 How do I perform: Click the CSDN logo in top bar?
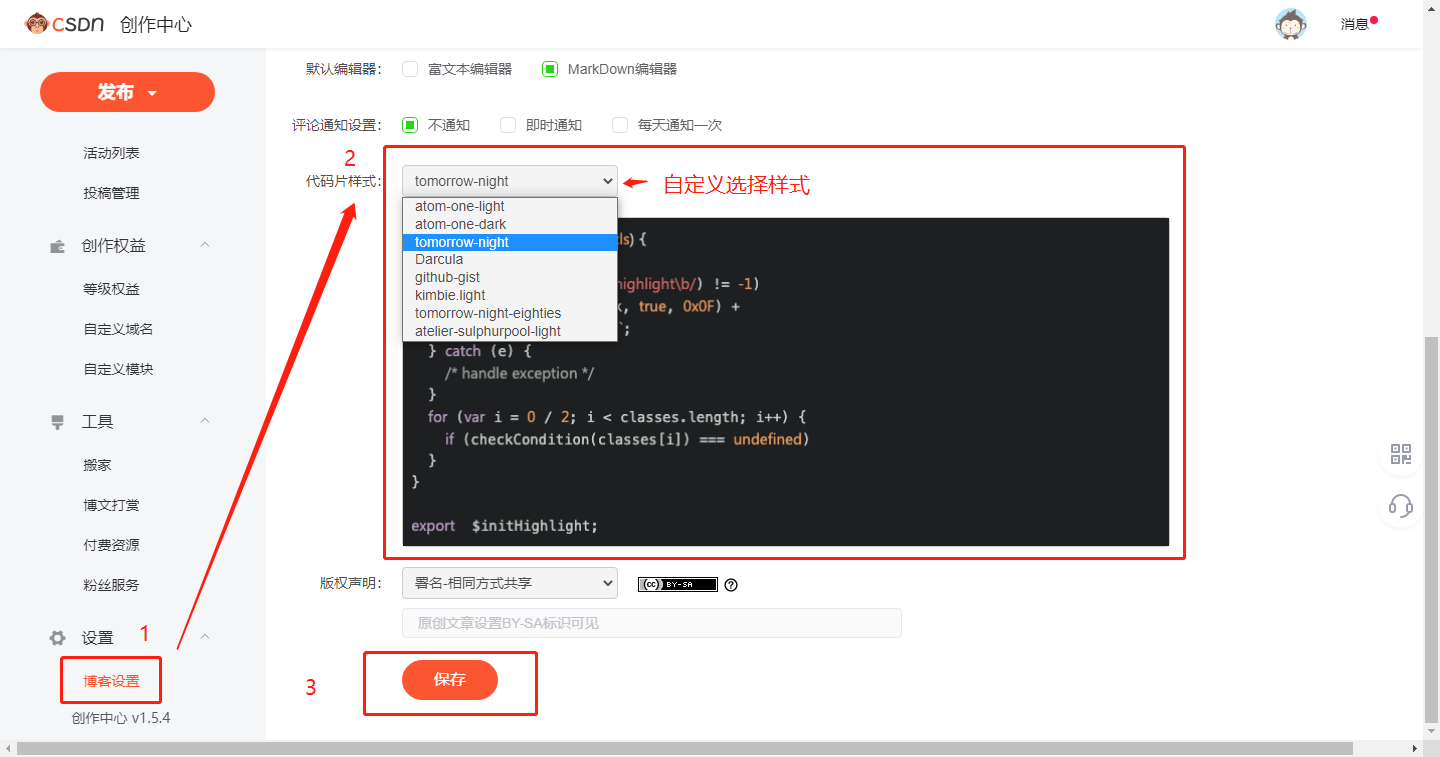click(62, 23)
